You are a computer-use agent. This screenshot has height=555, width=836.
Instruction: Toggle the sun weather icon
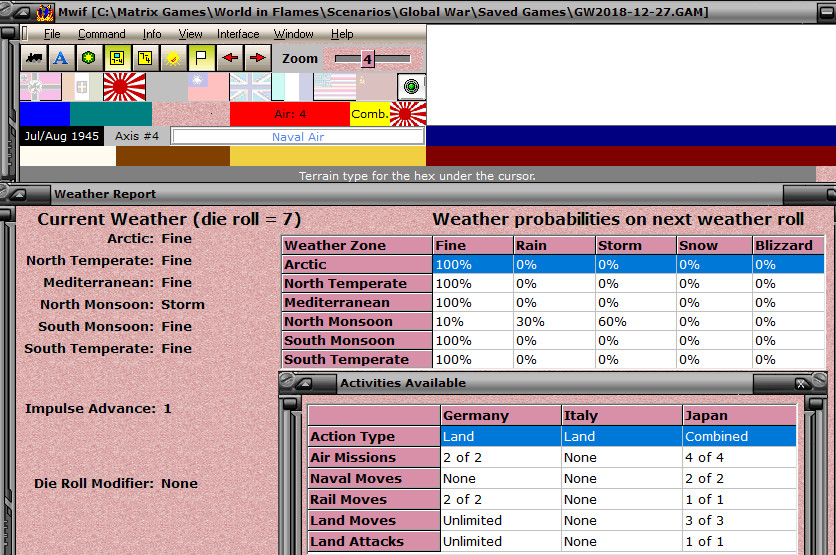[173, 58]
